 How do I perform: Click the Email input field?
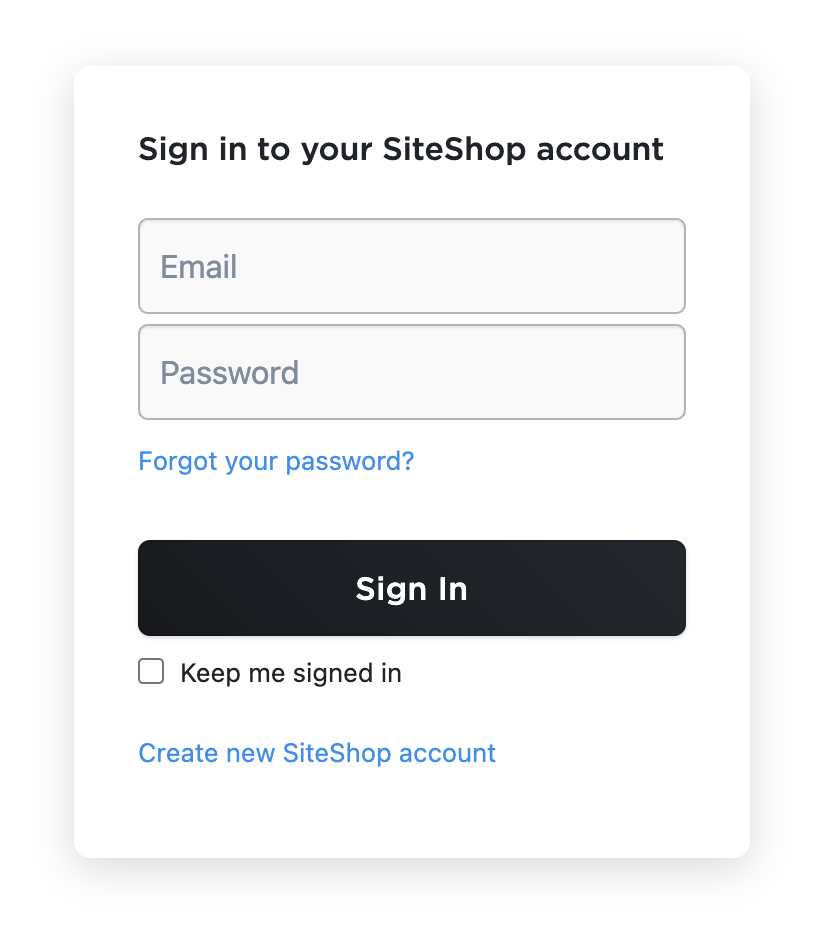tap(412, 266)
